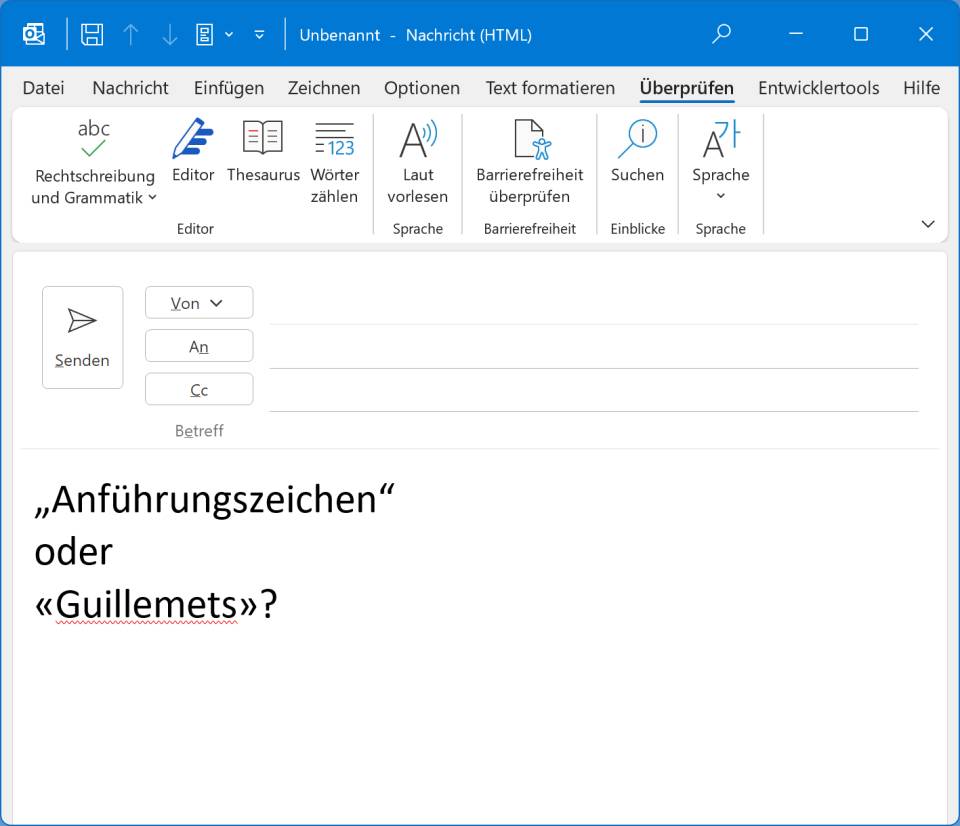Collapse the ribbon using the chevron
Image resolution: width=960 pixels, height=826 pixels.
[x=927, y=224]
